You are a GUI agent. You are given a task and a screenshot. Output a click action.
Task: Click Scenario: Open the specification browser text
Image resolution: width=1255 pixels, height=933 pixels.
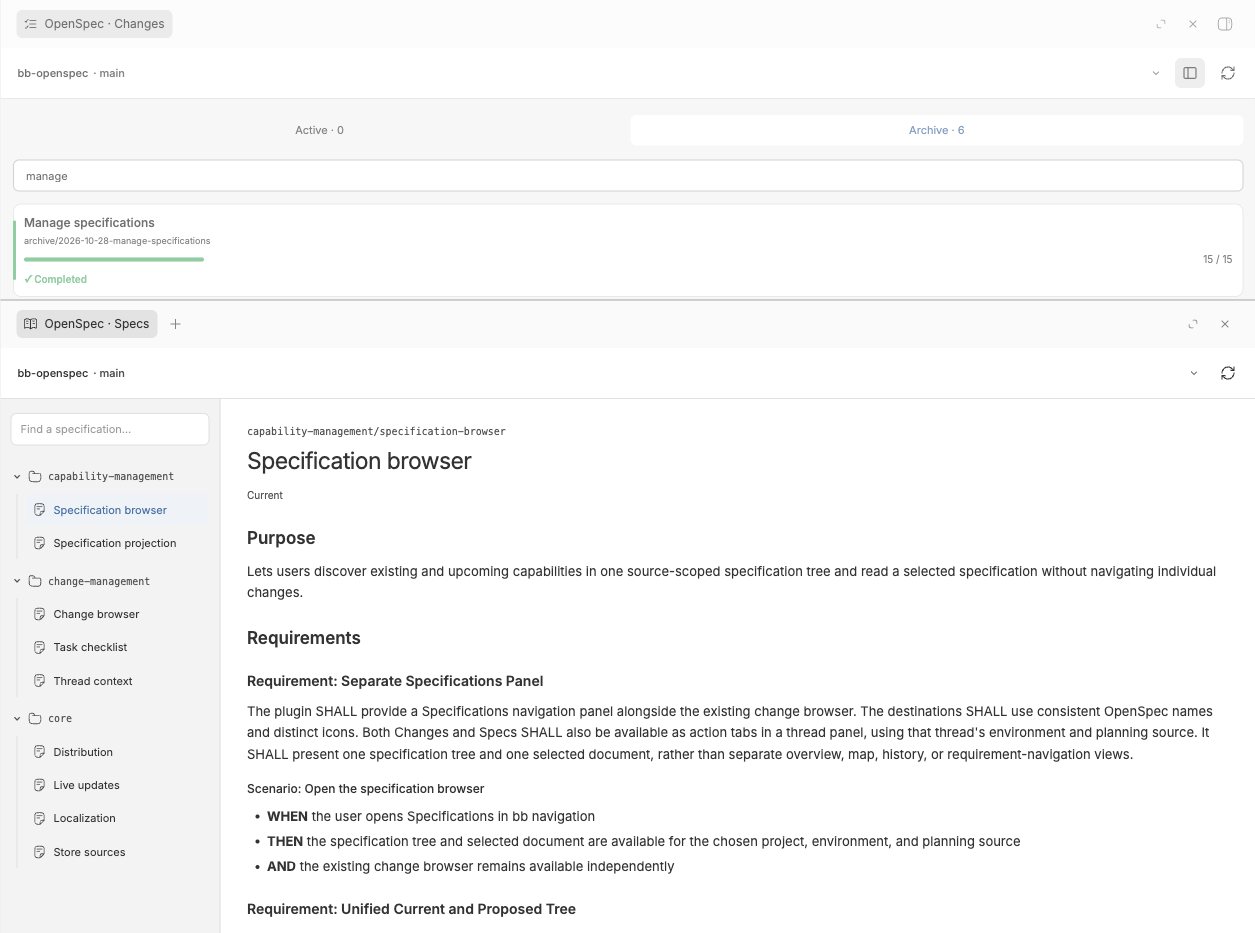point(365,788)
